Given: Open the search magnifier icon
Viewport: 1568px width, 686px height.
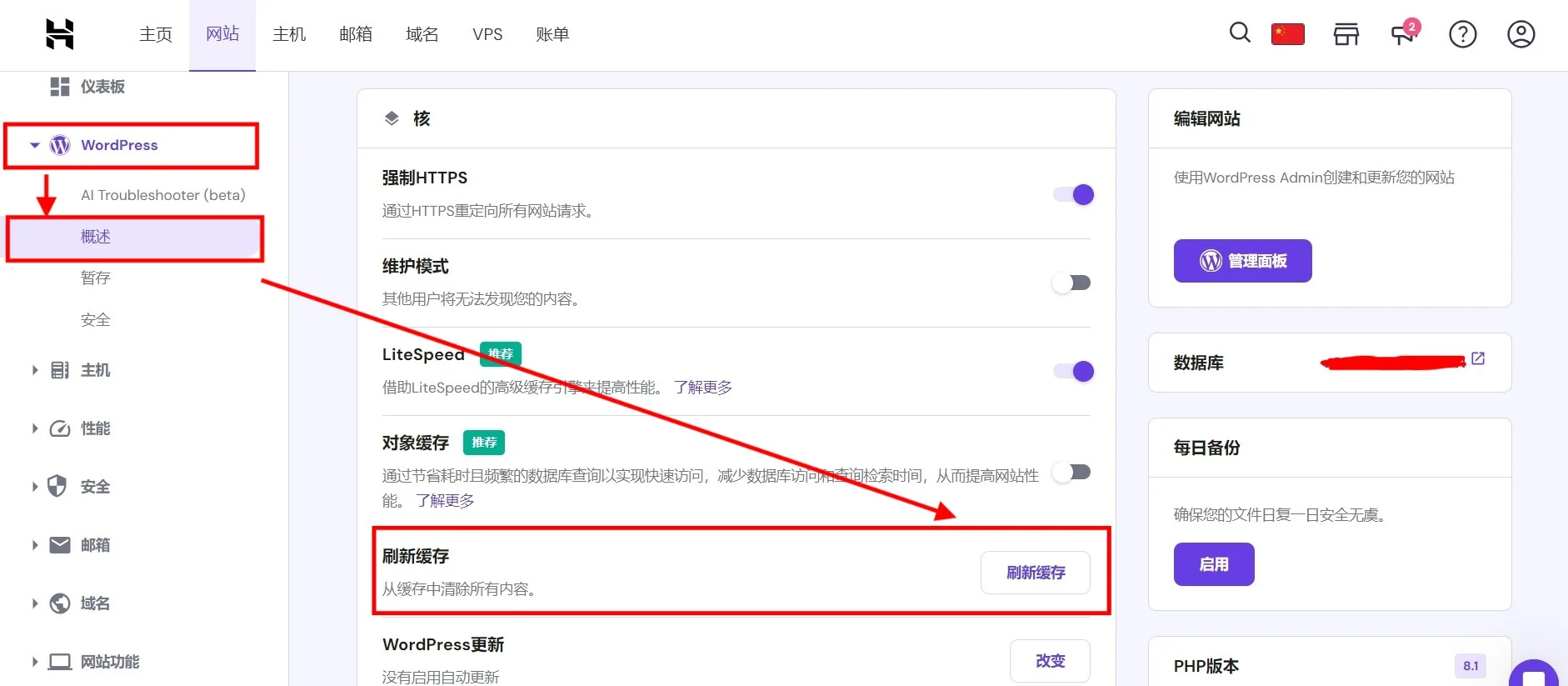Looking at the screenshot, I should click(x=1240, y=33).
